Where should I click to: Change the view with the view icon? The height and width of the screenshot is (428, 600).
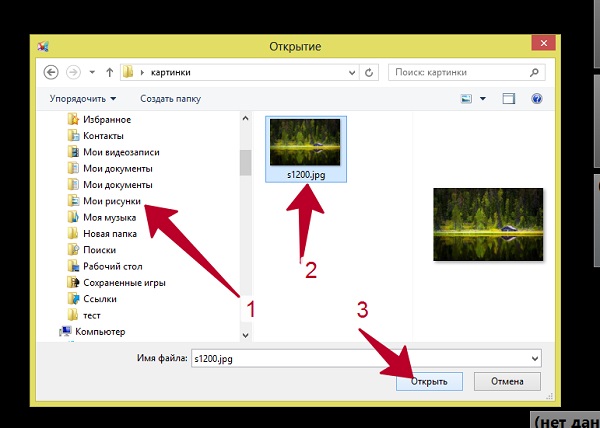coord(466,99)
